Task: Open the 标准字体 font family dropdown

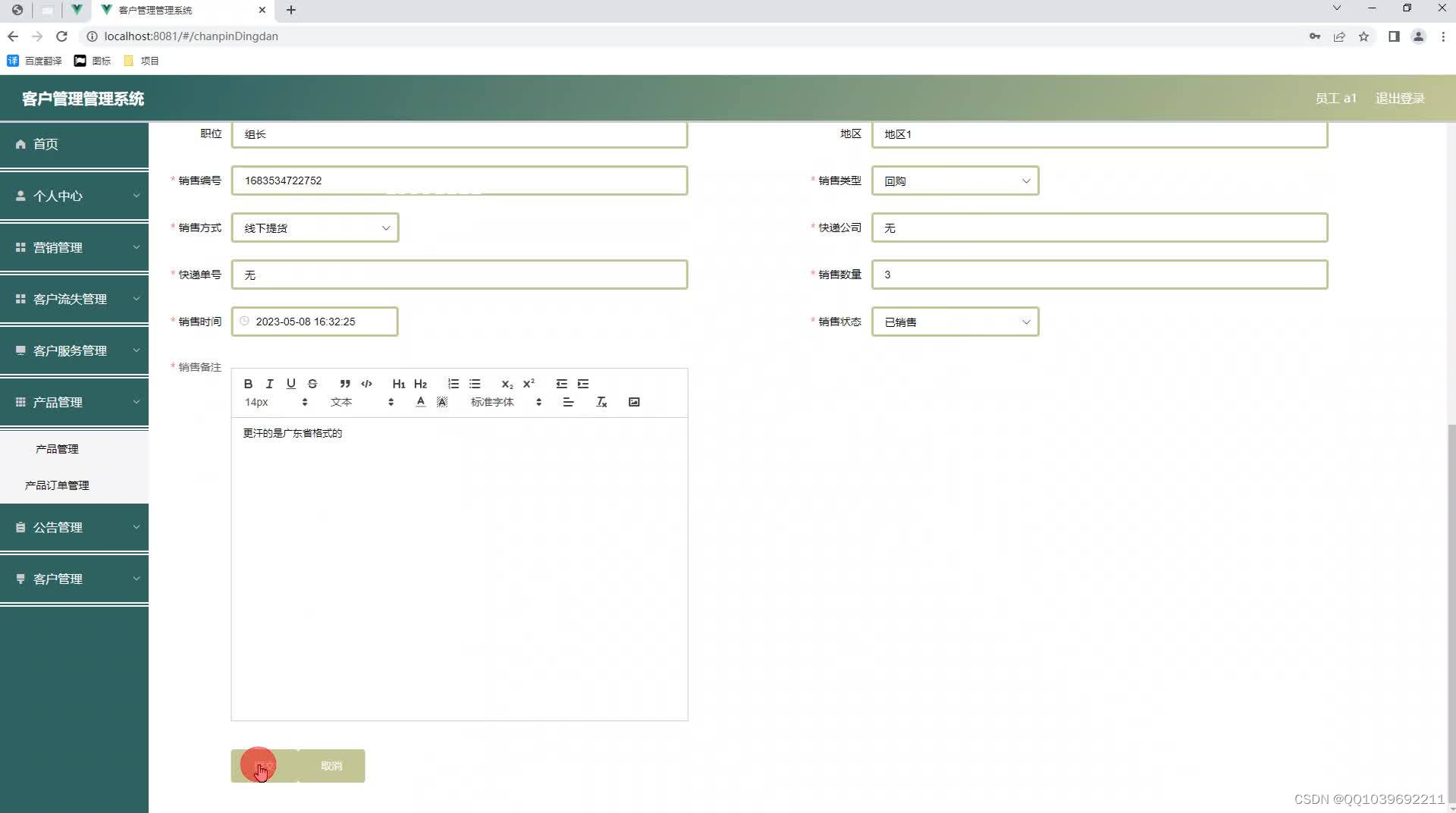Action: 506,402
